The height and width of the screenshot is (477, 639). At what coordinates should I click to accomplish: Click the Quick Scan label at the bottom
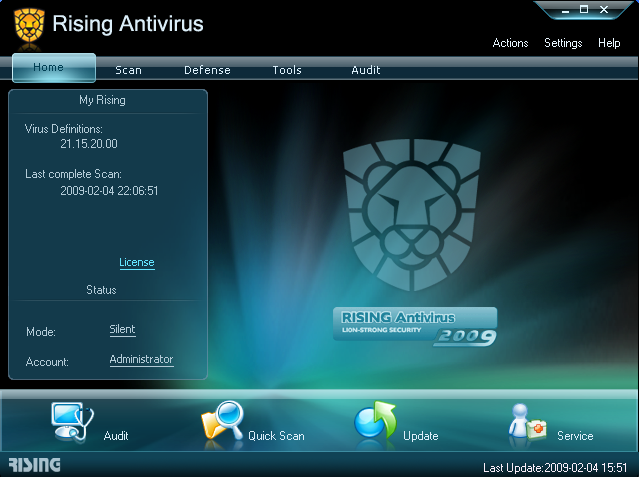point(276,436)
